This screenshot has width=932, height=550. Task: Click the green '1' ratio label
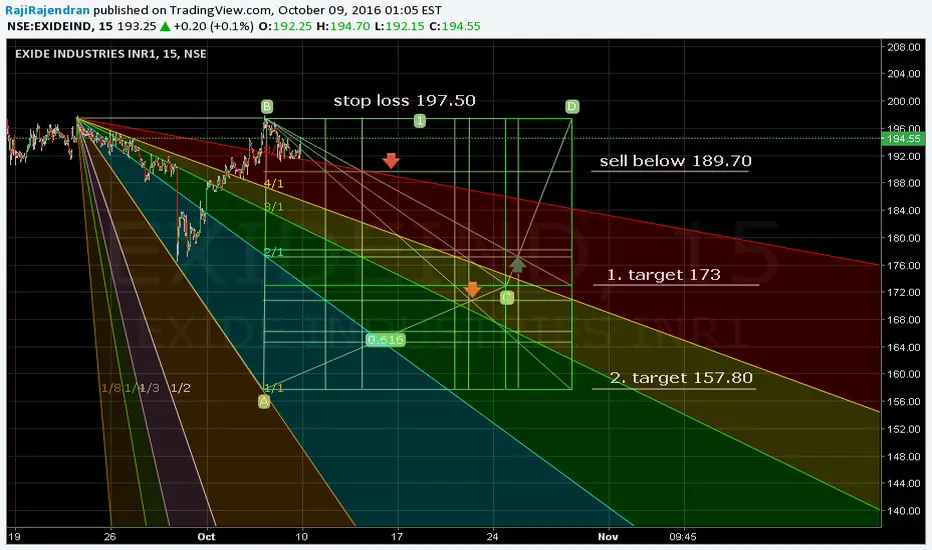[x=420, y=121]
